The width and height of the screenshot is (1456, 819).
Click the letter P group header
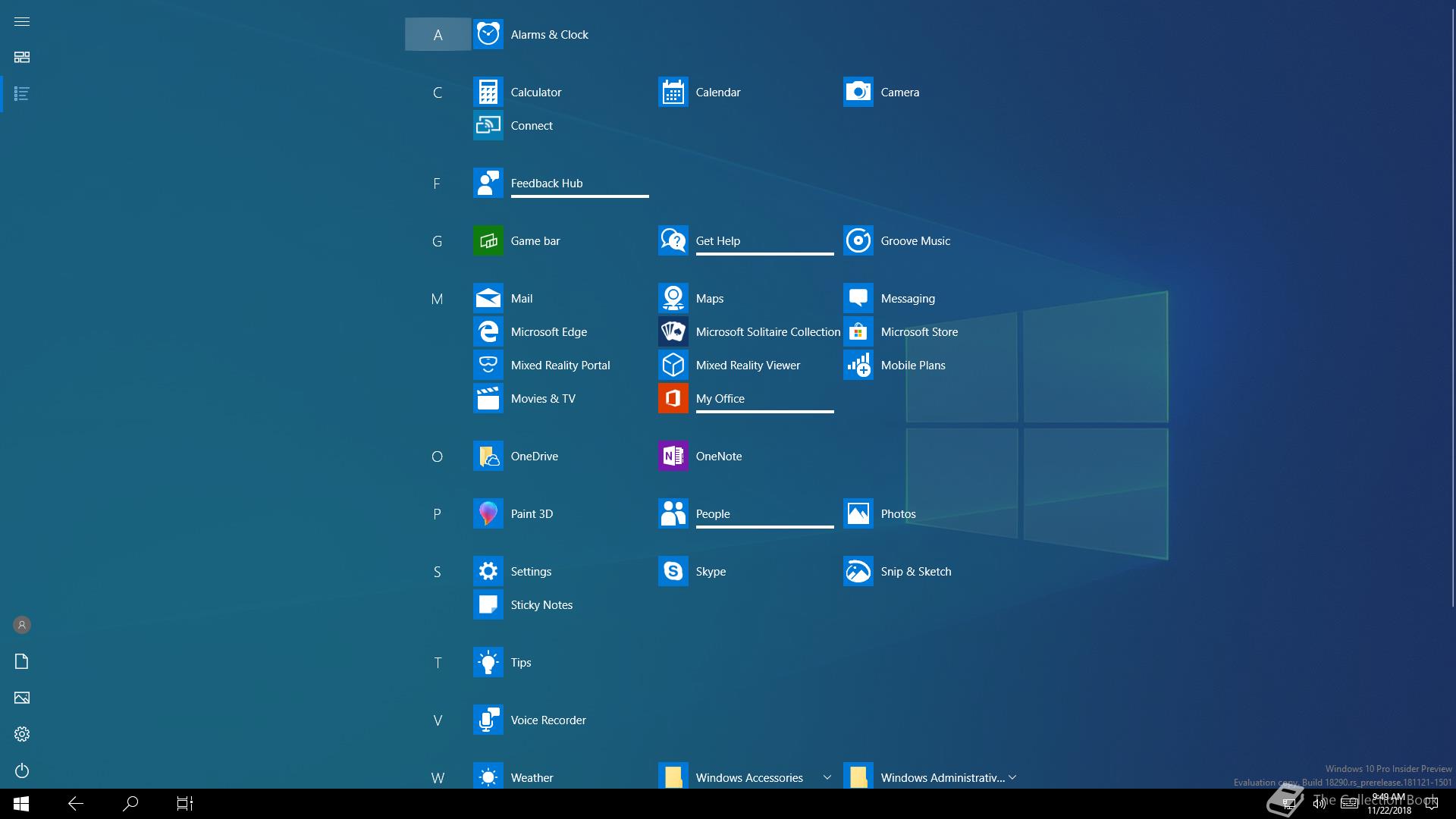pos(438,514)
